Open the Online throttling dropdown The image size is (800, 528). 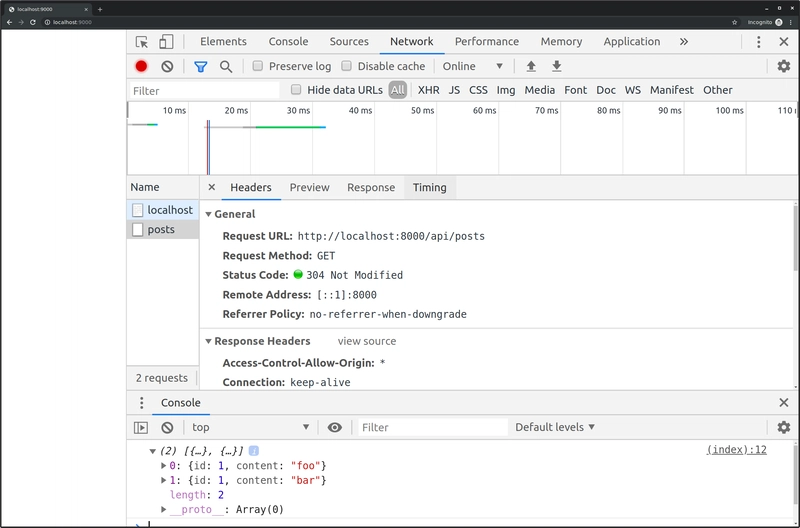click(473, 66)
